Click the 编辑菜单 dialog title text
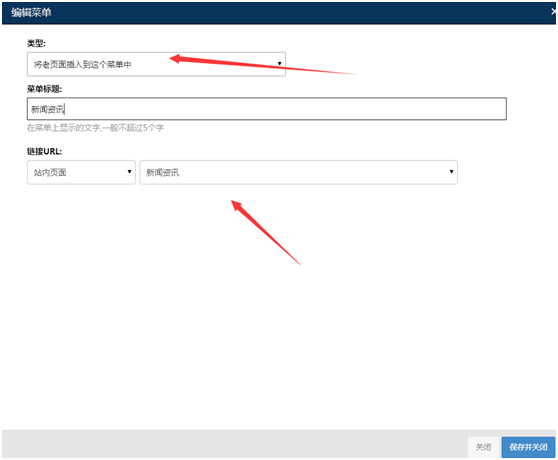This screenshot has width=558, height=460. [31, 12]
